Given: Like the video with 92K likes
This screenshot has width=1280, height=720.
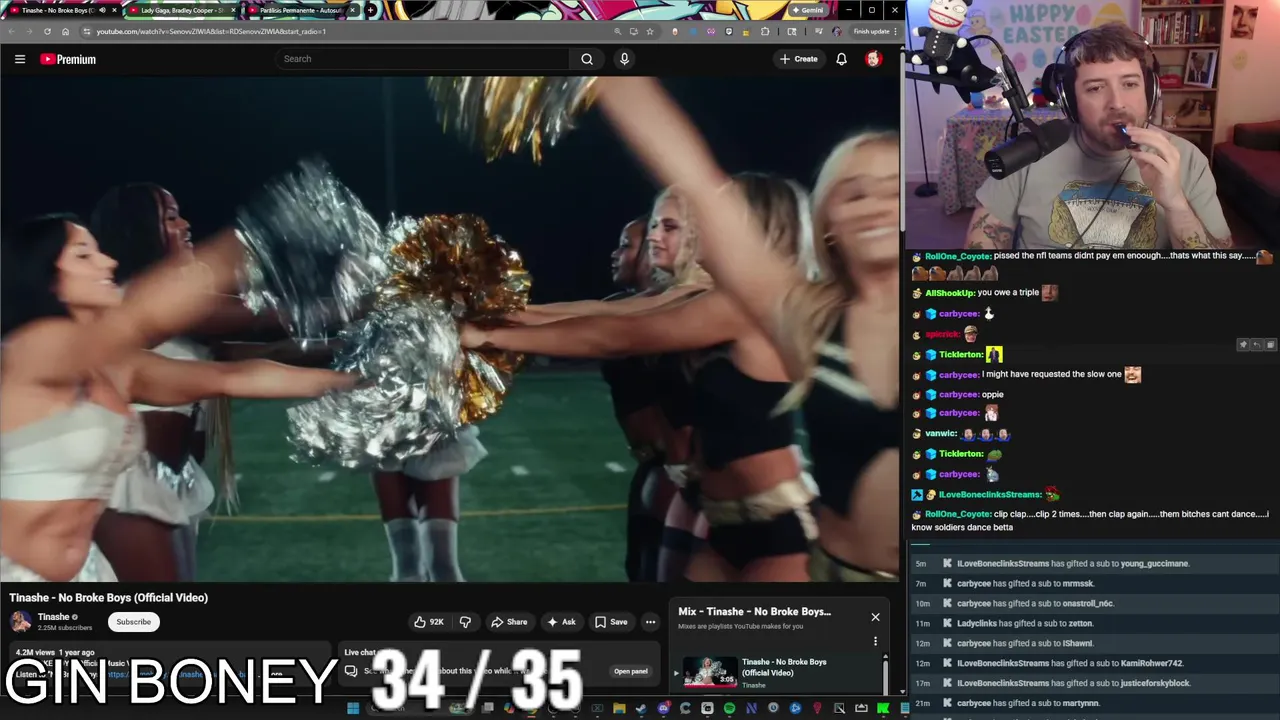Looking at the screenshot, I should 429,622.
